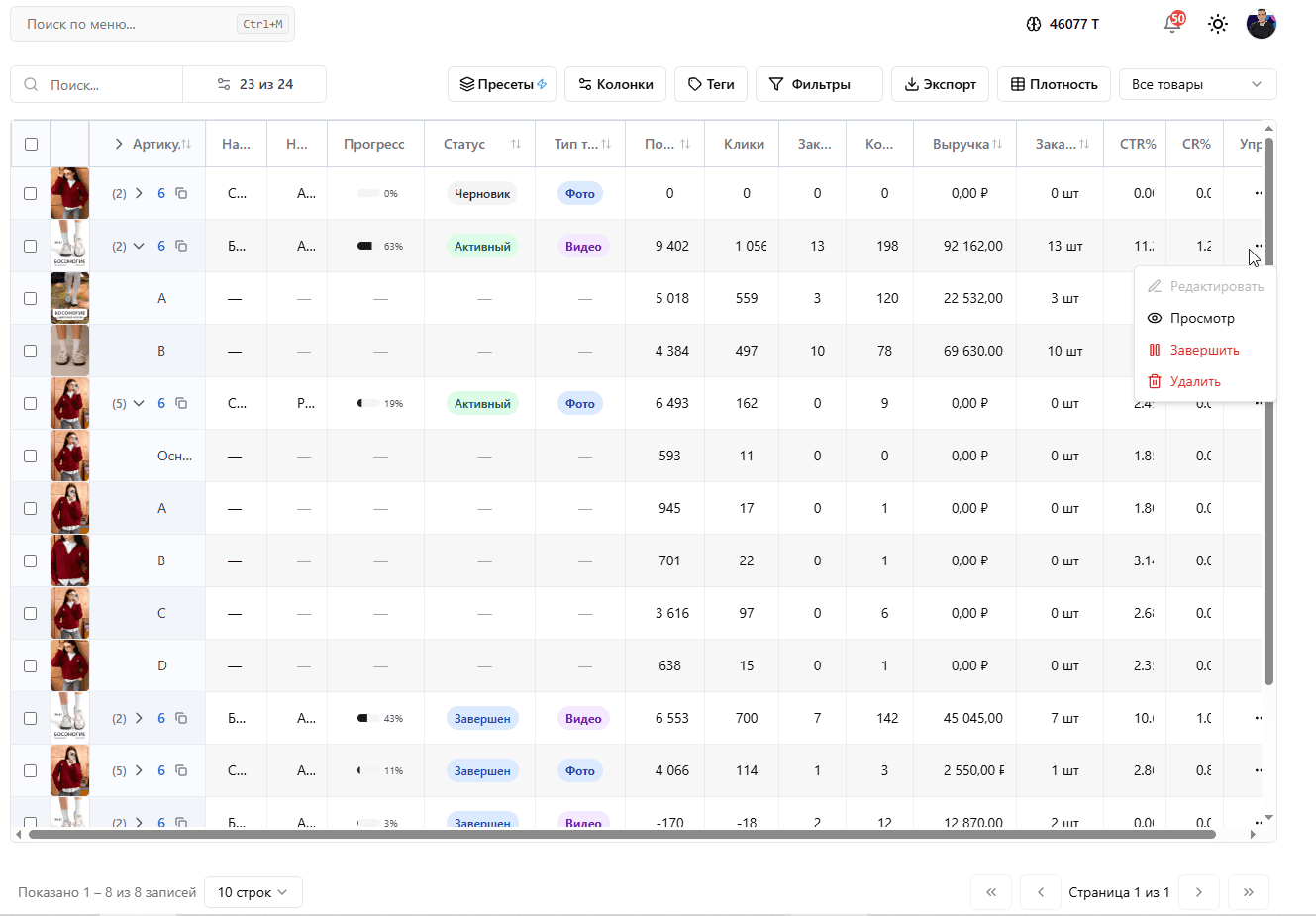Check the box for the Черновик row
This screenshot has height=916, width=1316.
31,194
